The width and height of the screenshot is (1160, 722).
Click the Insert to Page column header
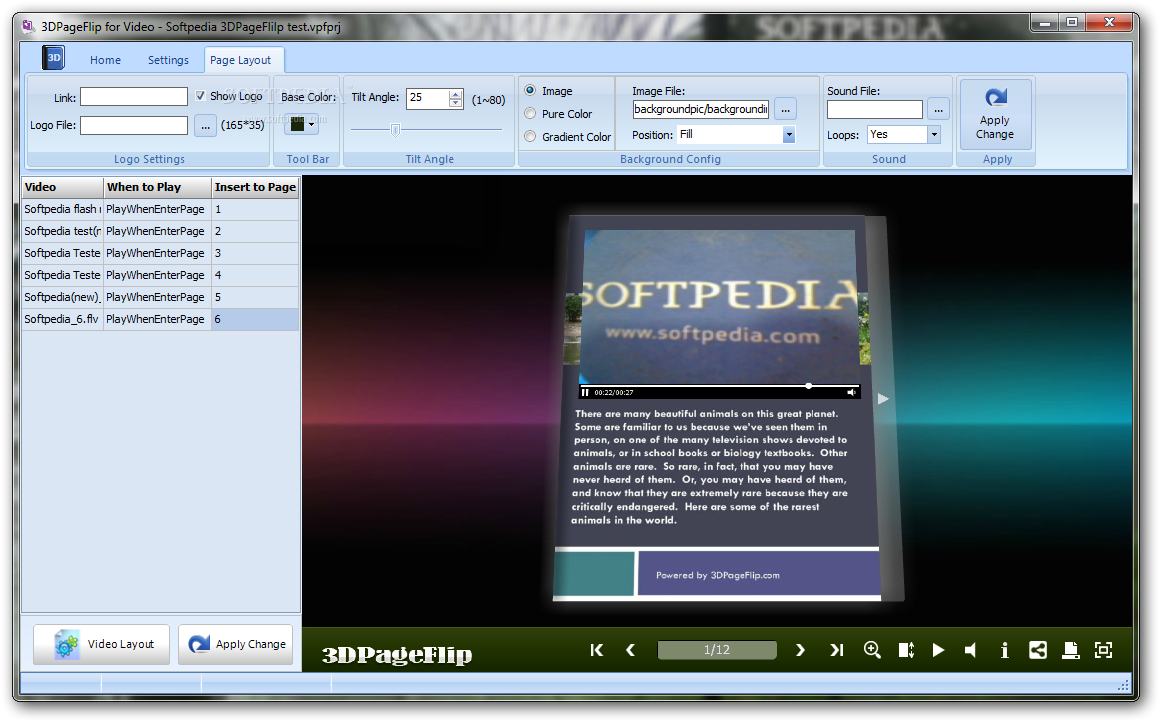point(255,187)
